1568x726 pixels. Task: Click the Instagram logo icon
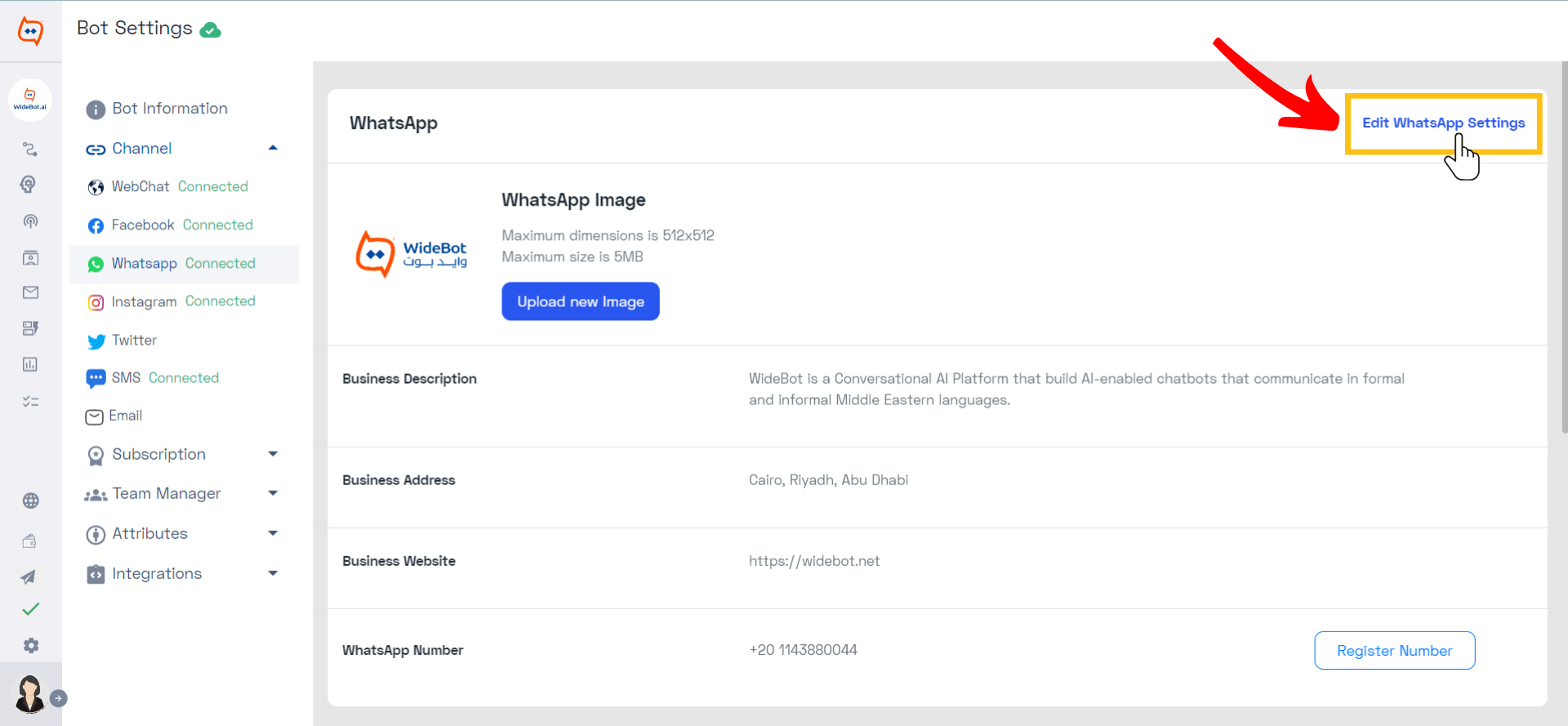[96, 303]
